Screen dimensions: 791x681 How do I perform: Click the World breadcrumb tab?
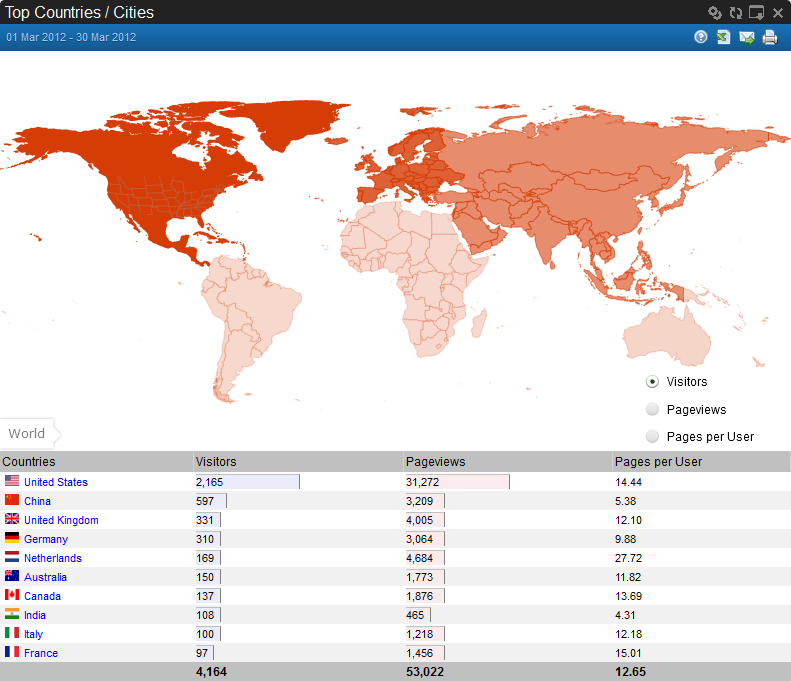click(27, 433)
